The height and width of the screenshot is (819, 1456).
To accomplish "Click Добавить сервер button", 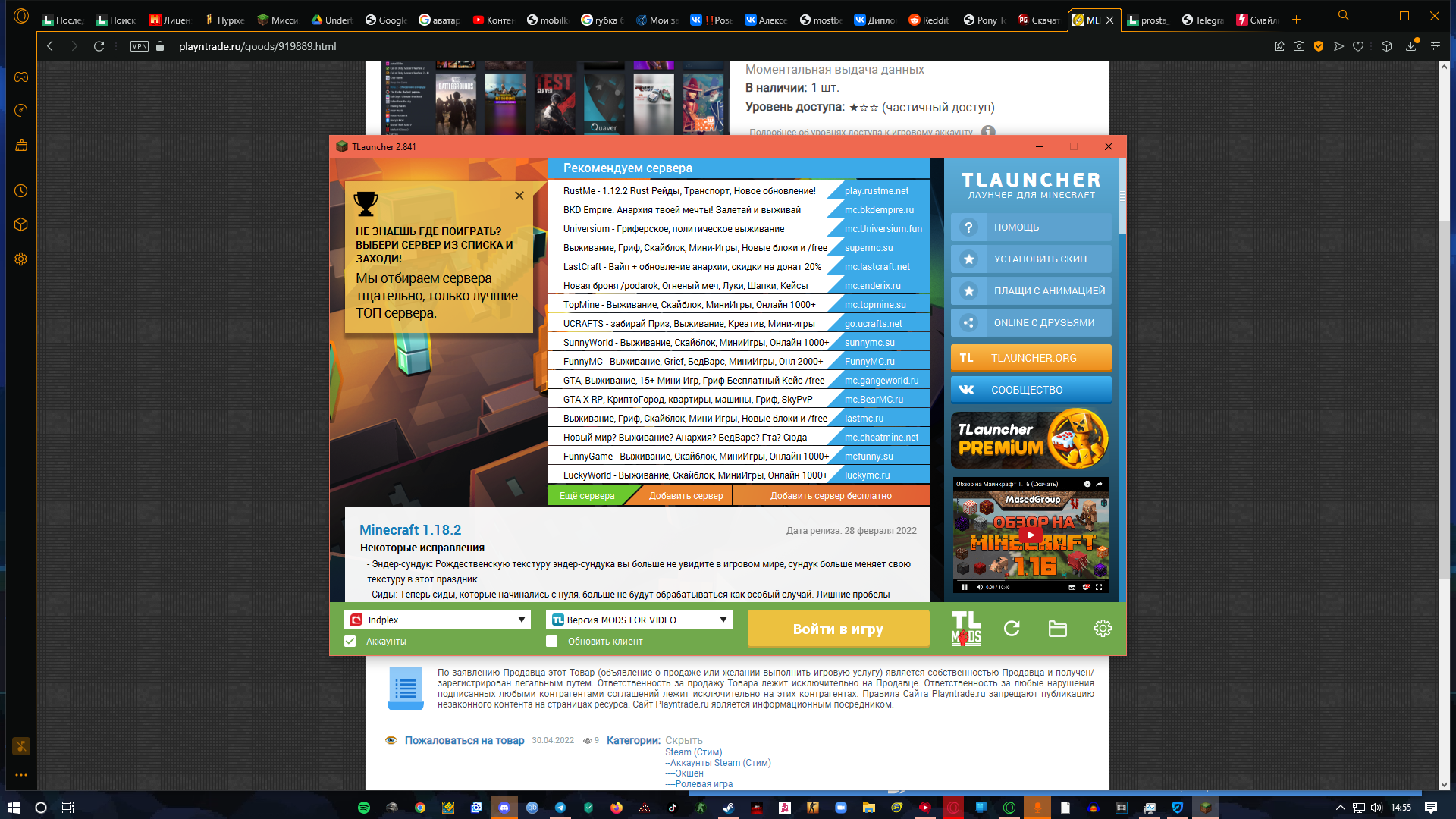I will point(686,496).
